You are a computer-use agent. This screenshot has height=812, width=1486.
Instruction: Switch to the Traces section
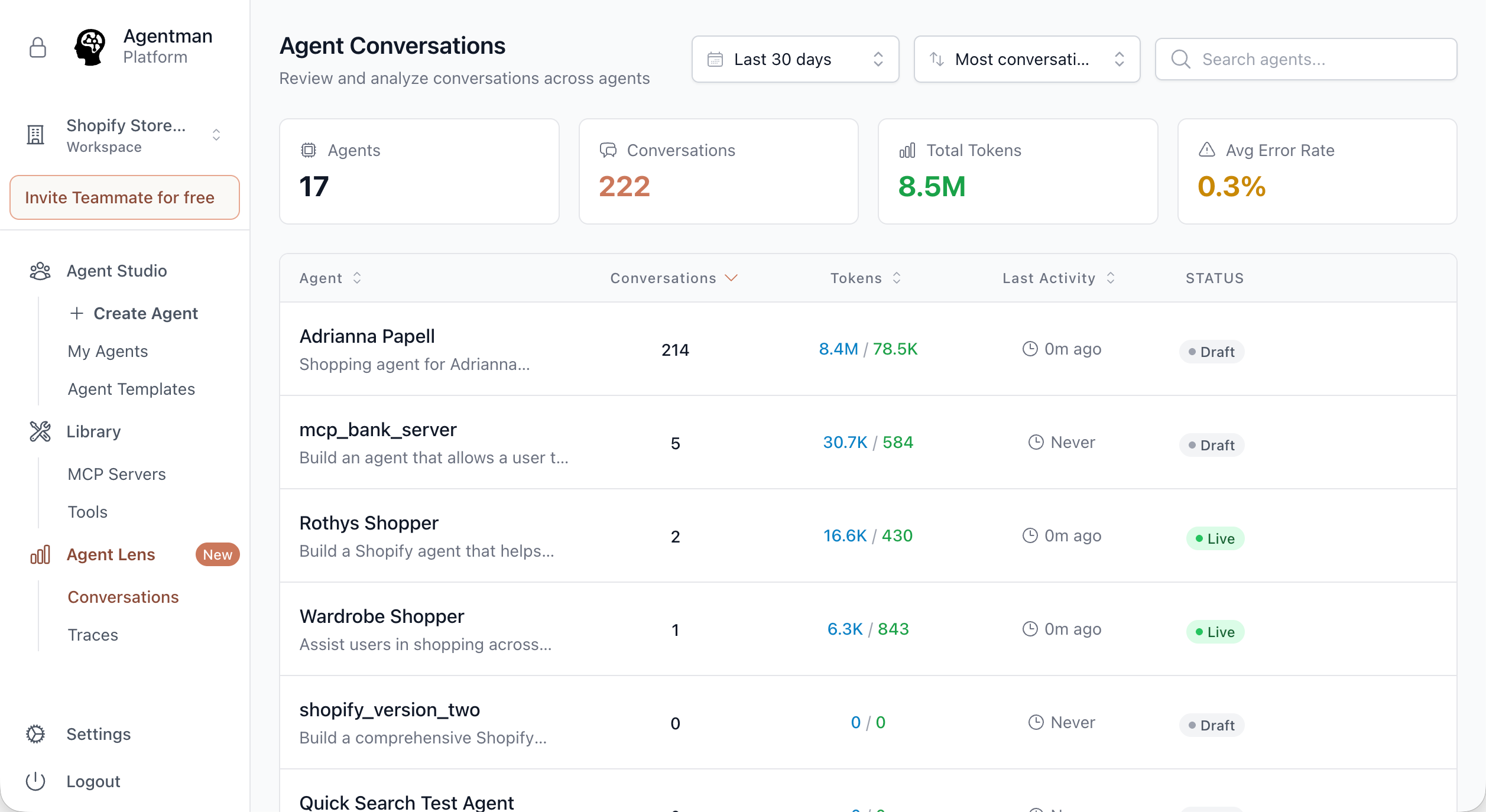tap(93, 635)
